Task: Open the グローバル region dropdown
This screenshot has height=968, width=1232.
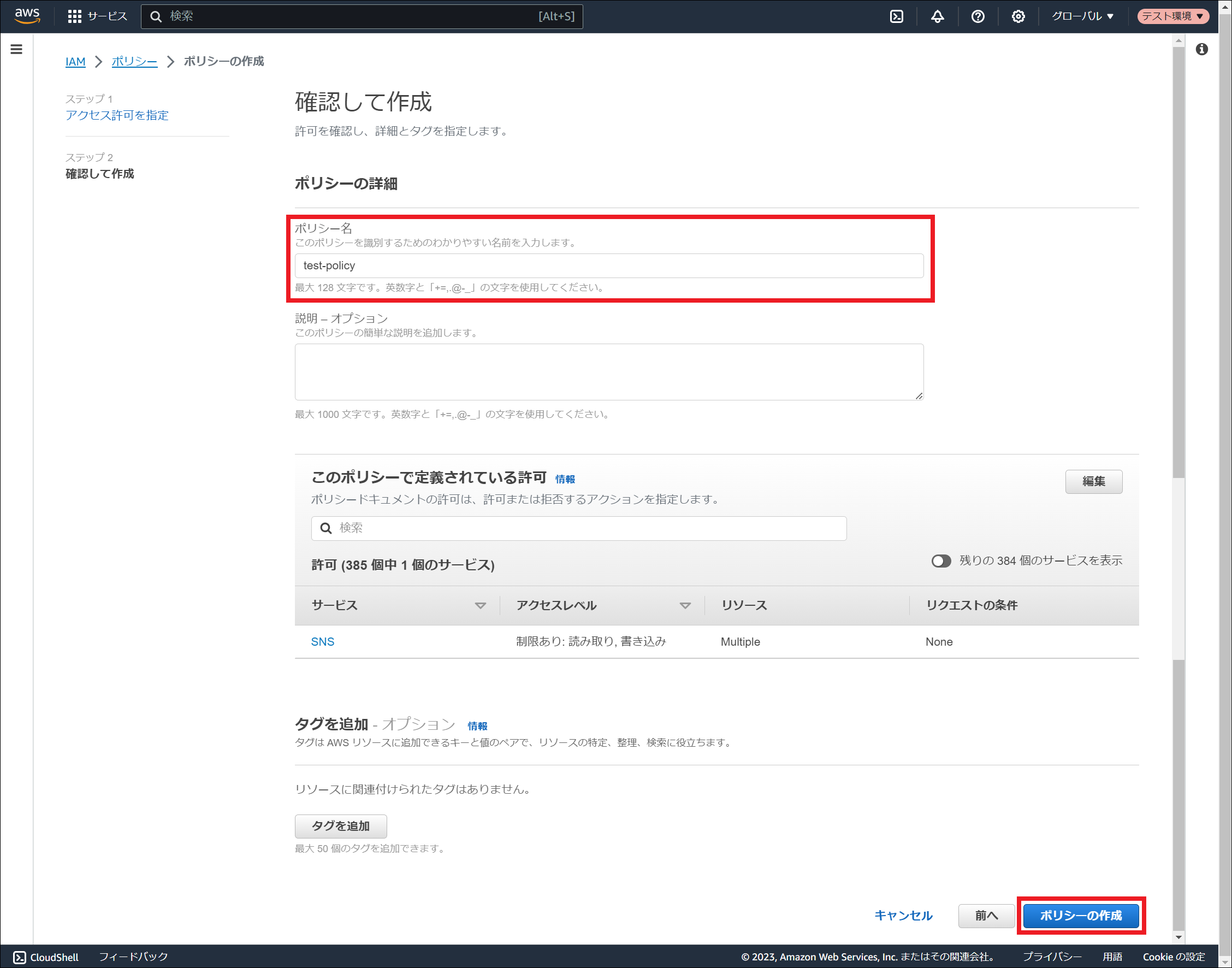Action: point(1082,16)
